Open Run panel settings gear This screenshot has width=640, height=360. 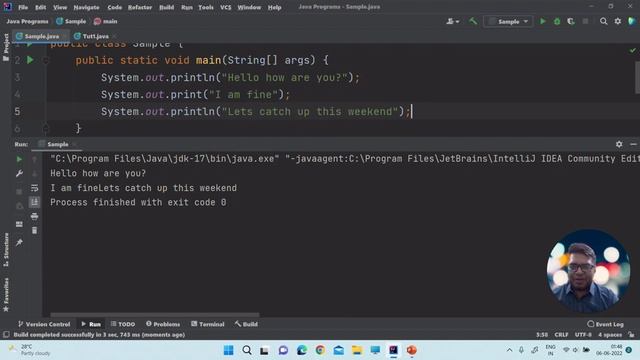pos(619,144)
